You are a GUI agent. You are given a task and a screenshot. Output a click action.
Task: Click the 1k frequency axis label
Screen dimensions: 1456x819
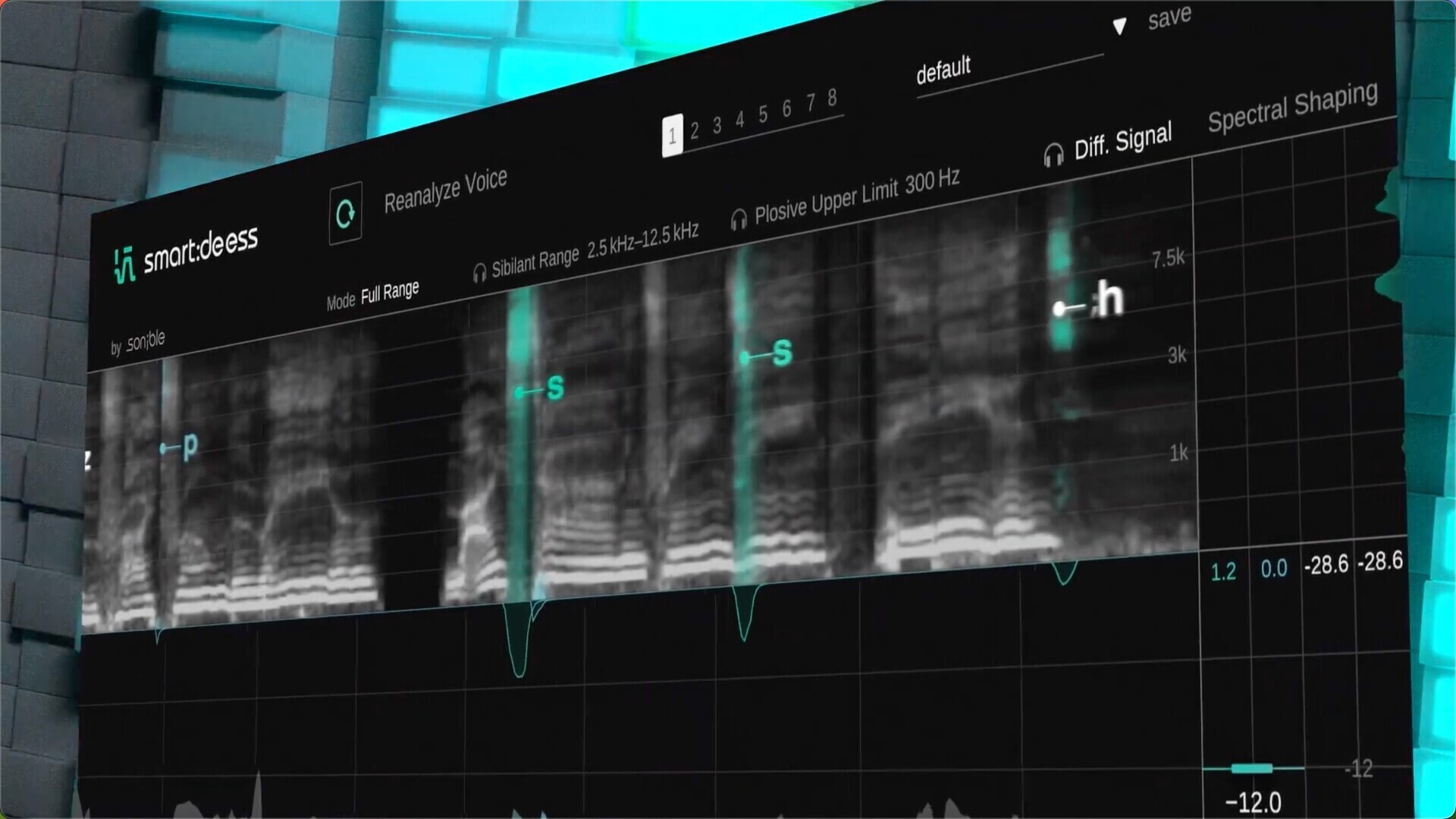[x=1178, y=453]
